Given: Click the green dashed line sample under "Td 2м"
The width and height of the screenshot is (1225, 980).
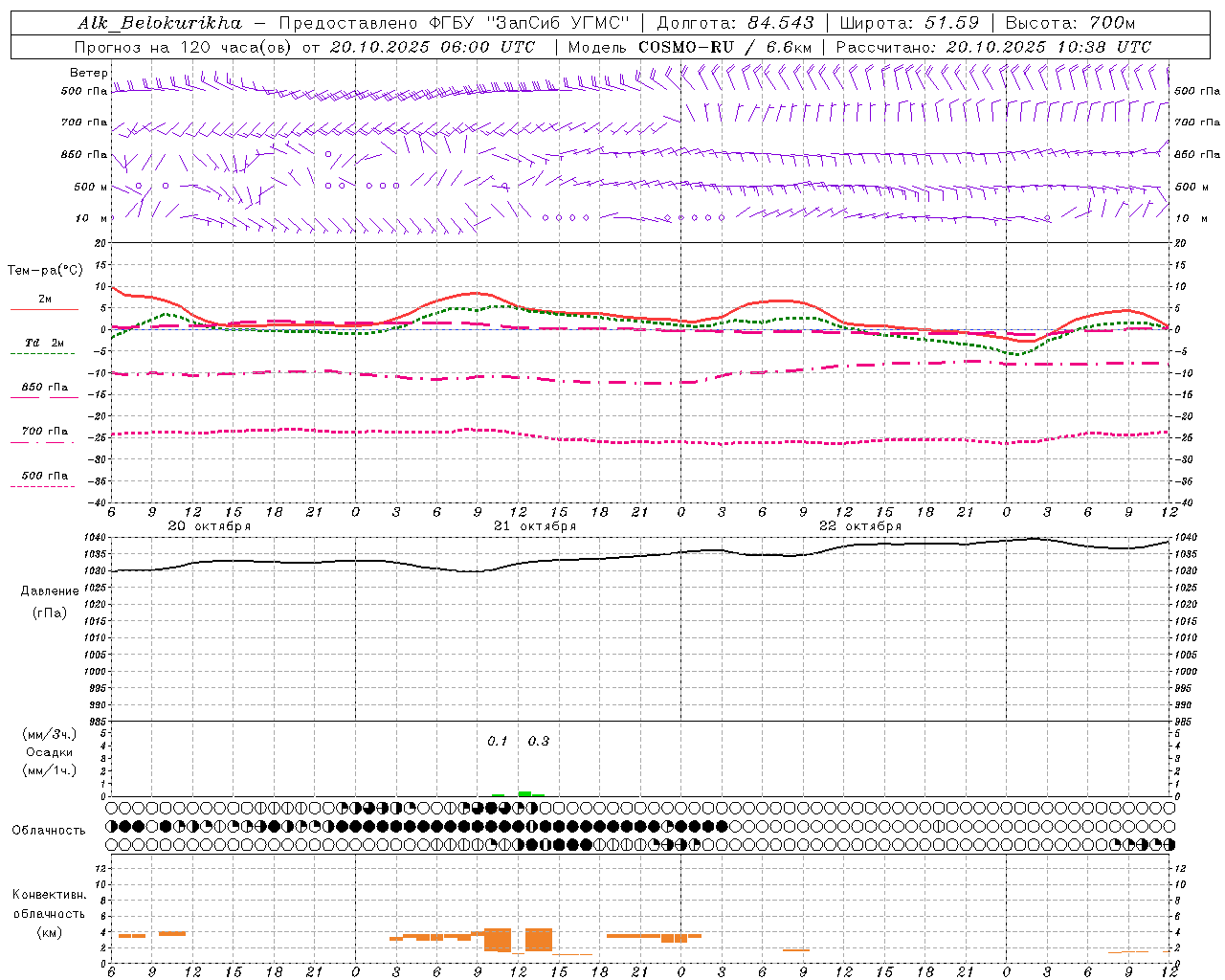Looking at the screenshot, I should (x=42, y=354).
